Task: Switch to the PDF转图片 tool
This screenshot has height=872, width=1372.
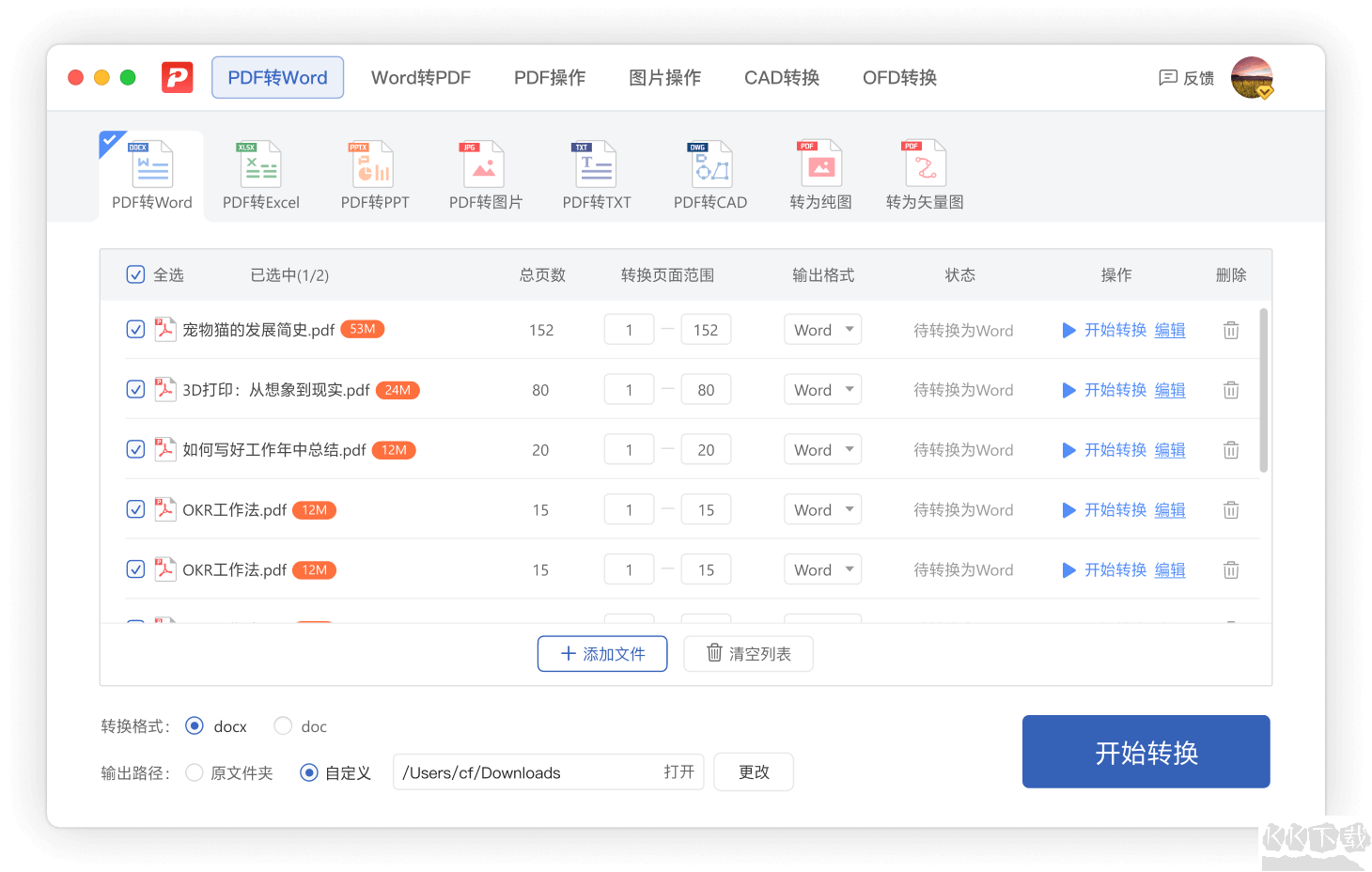Action: 484,173
